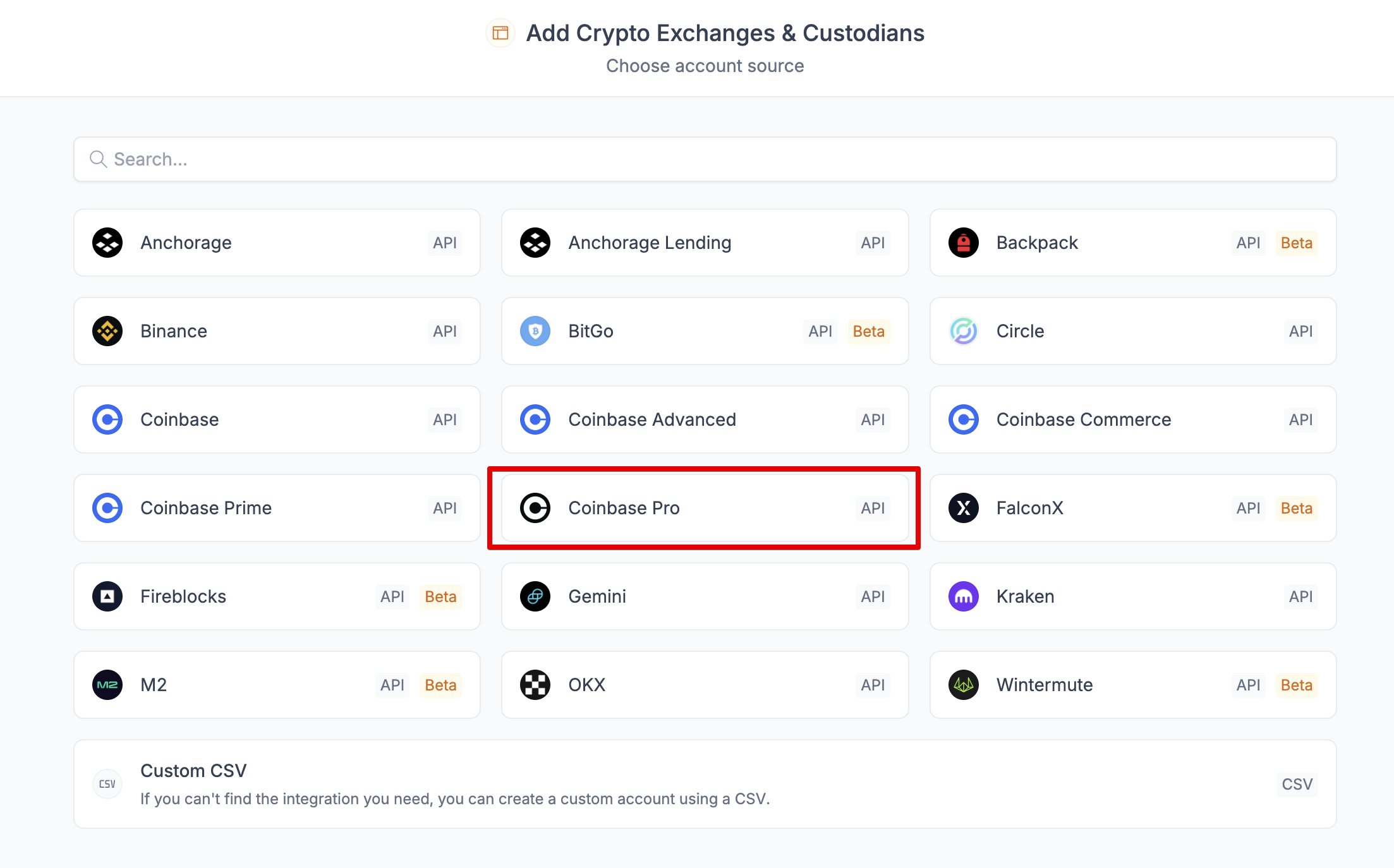The height and width of the screenshot is (868, 1394).
Task: Click the Gemini logo icon
Action: (535, 596)
